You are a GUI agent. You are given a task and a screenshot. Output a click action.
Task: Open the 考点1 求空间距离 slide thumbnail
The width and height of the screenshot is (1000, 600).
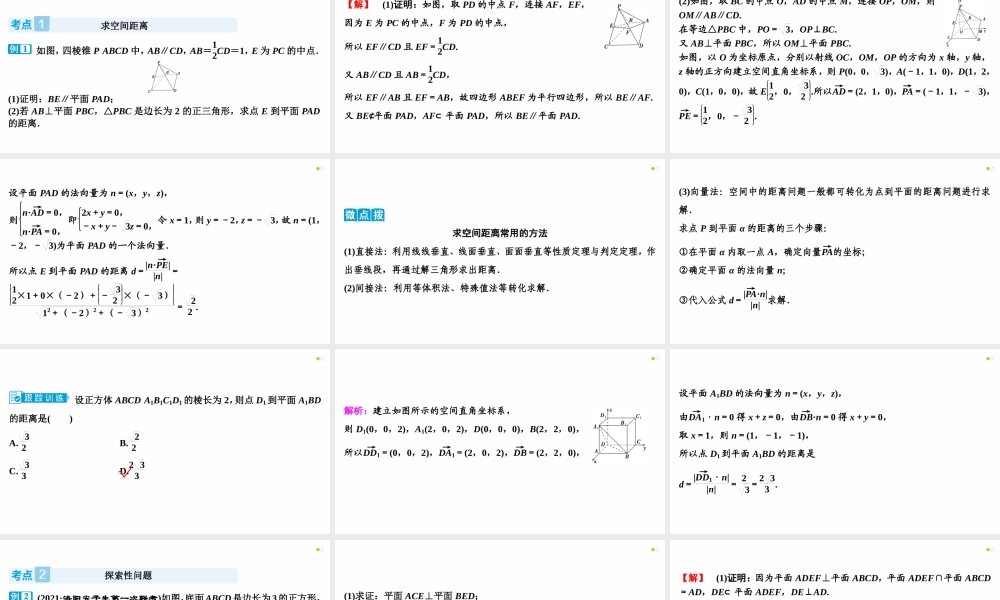pos(165,76)
